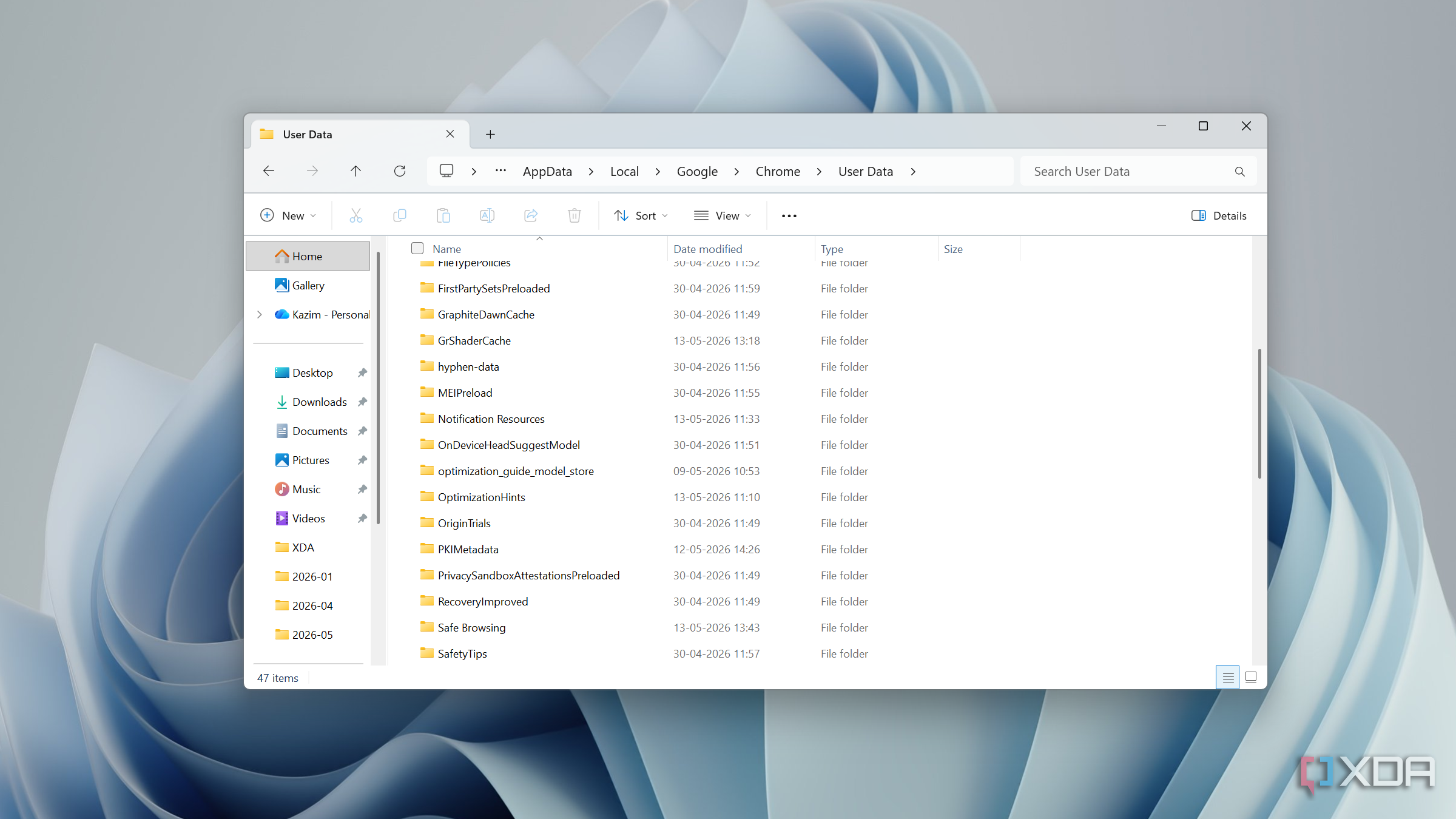Viewport: 1456px width, 819px height.
Task: Click the Rename icon in toolbar
Action: point(487,215)
